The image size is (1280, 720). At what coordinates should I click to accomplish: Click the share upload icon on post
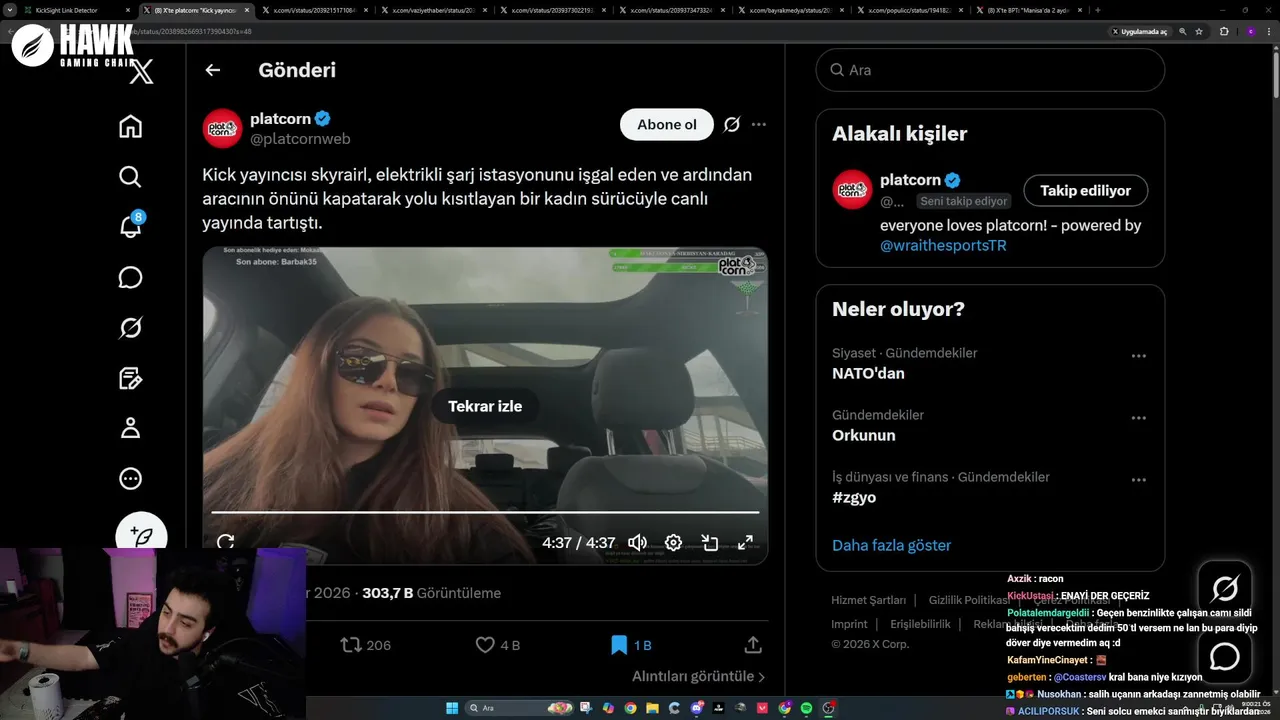(753, 645)
